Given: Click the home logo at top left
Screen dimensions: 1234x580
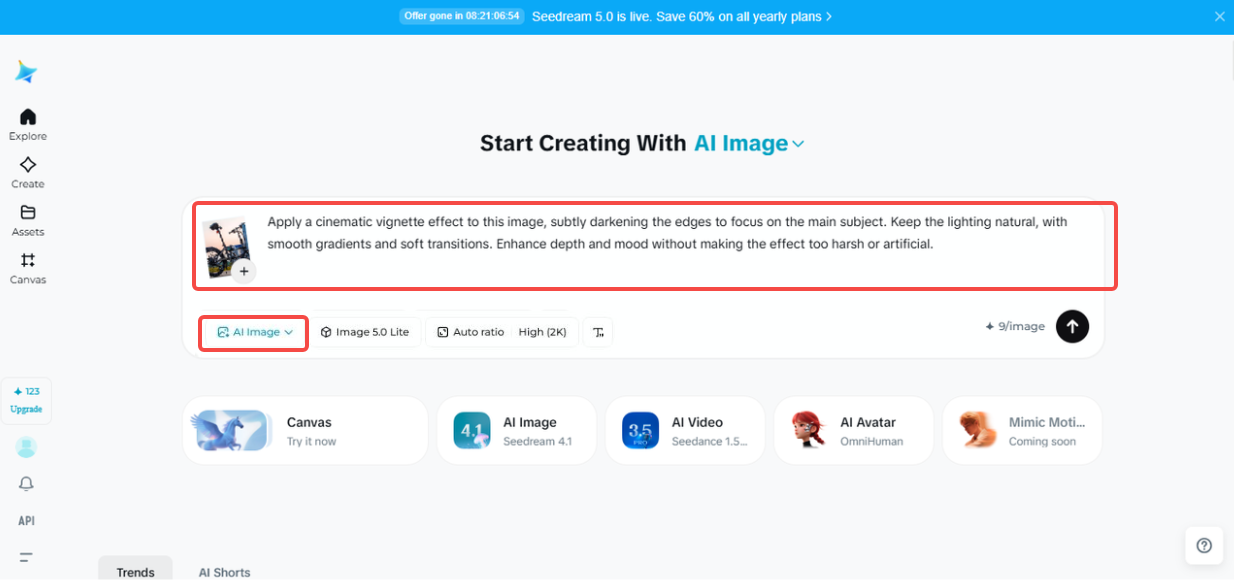Looking at the screenshot, I should coord(25,71).
